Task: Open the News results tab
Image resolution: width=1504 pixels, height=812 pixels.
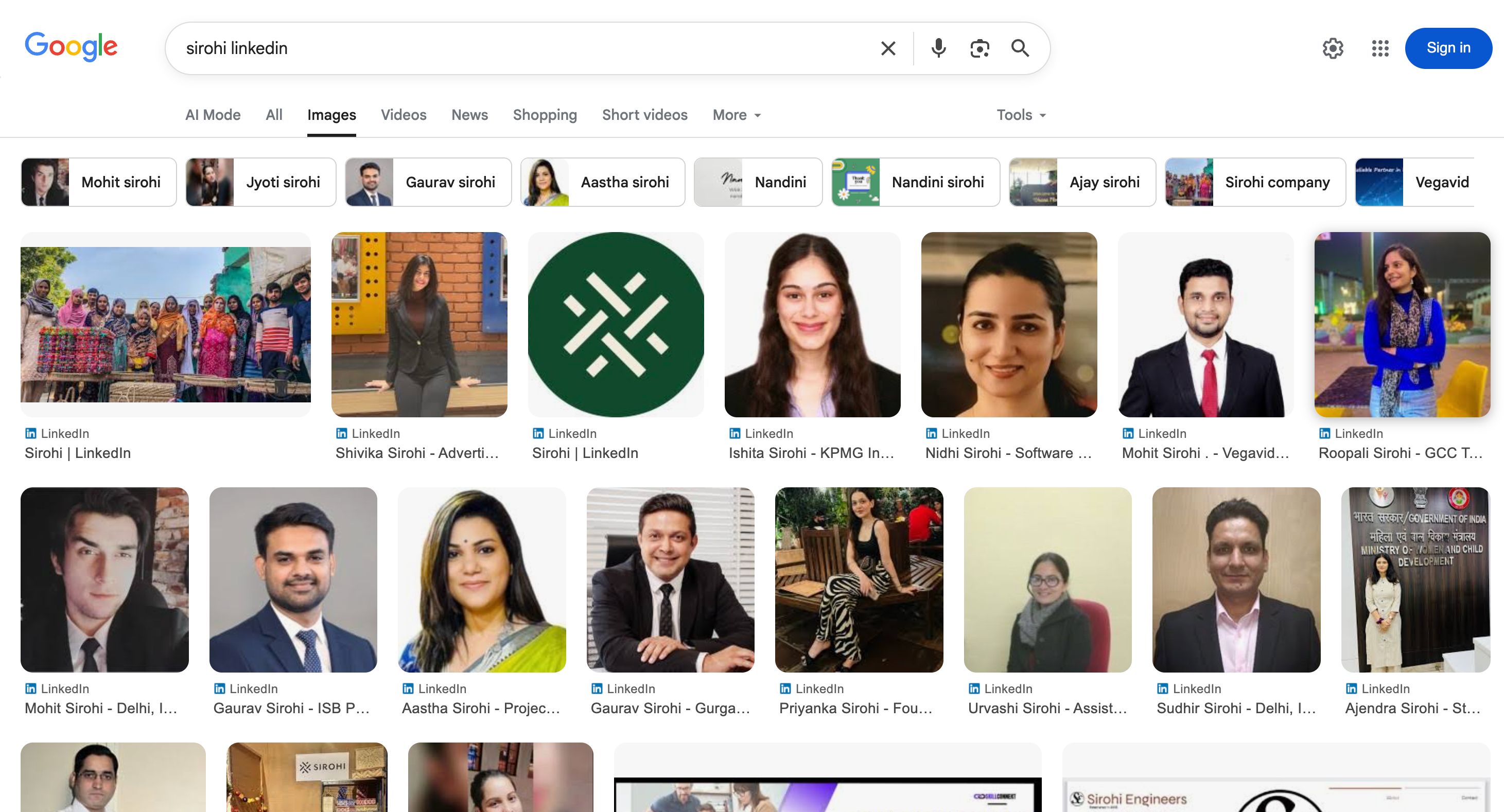Action: point(469,115)
